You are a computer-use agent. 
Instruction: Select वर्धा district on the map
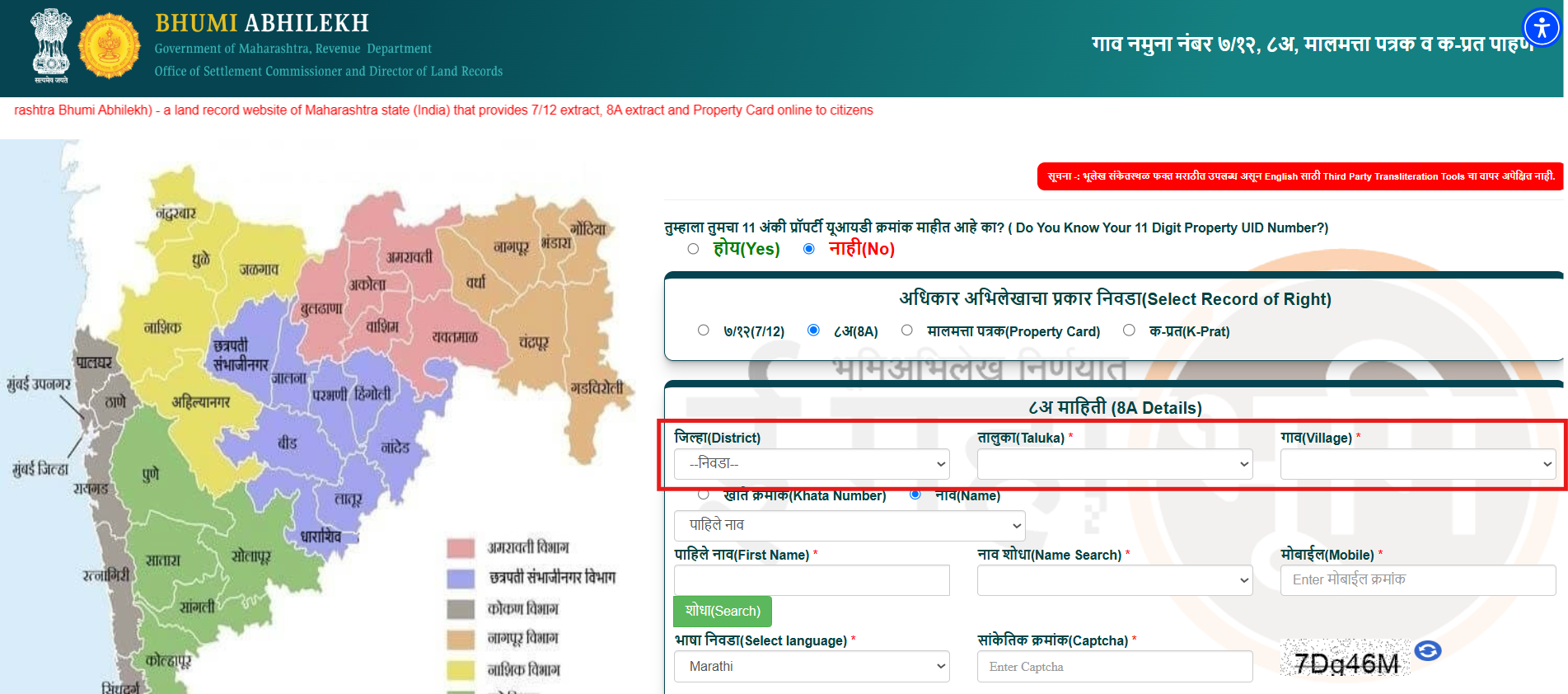point(475,283)
